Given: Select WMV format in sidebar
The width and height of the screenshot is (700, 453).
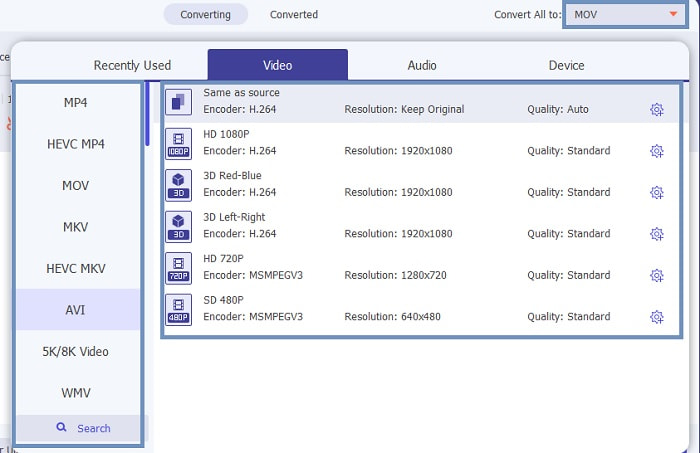Looking at the screenshot, I should pos(75,393).
